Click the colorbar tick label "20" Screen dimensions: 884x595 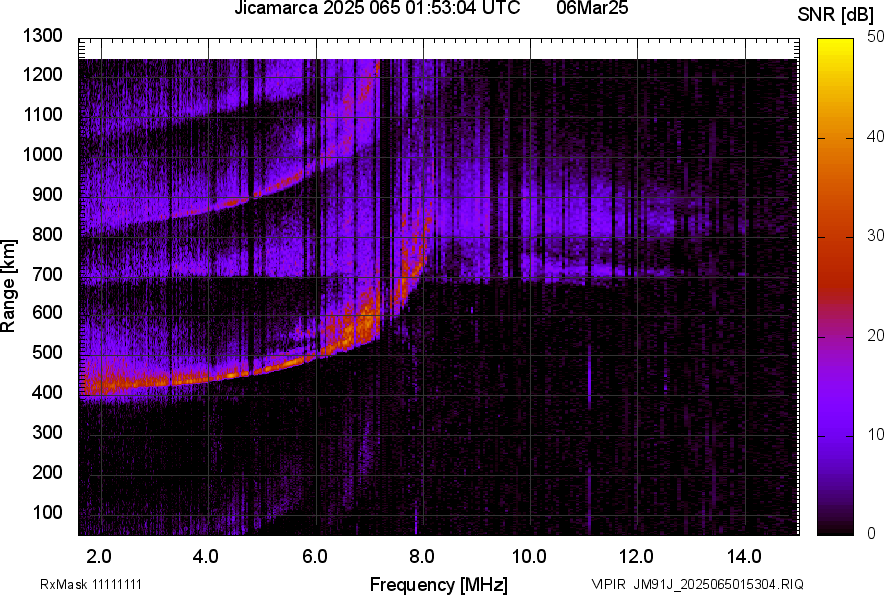pos(875,335)
